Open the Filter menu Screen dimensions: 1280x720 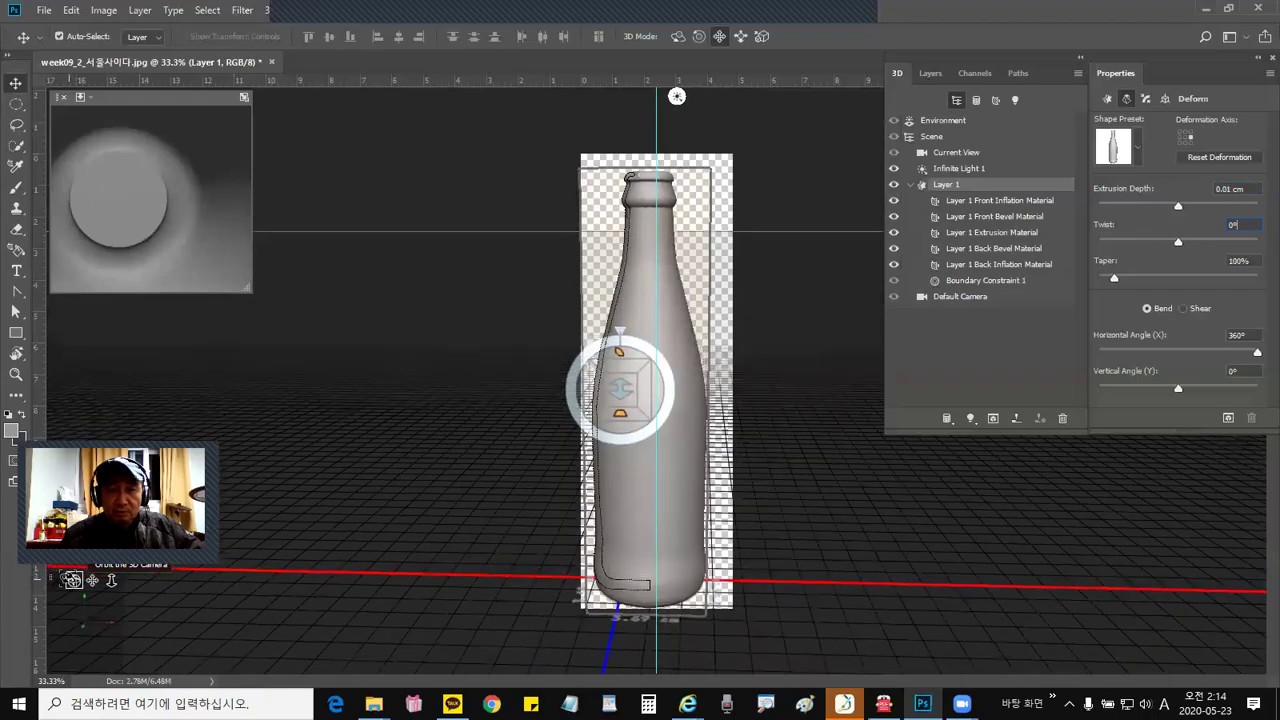(x=242, y=10)
